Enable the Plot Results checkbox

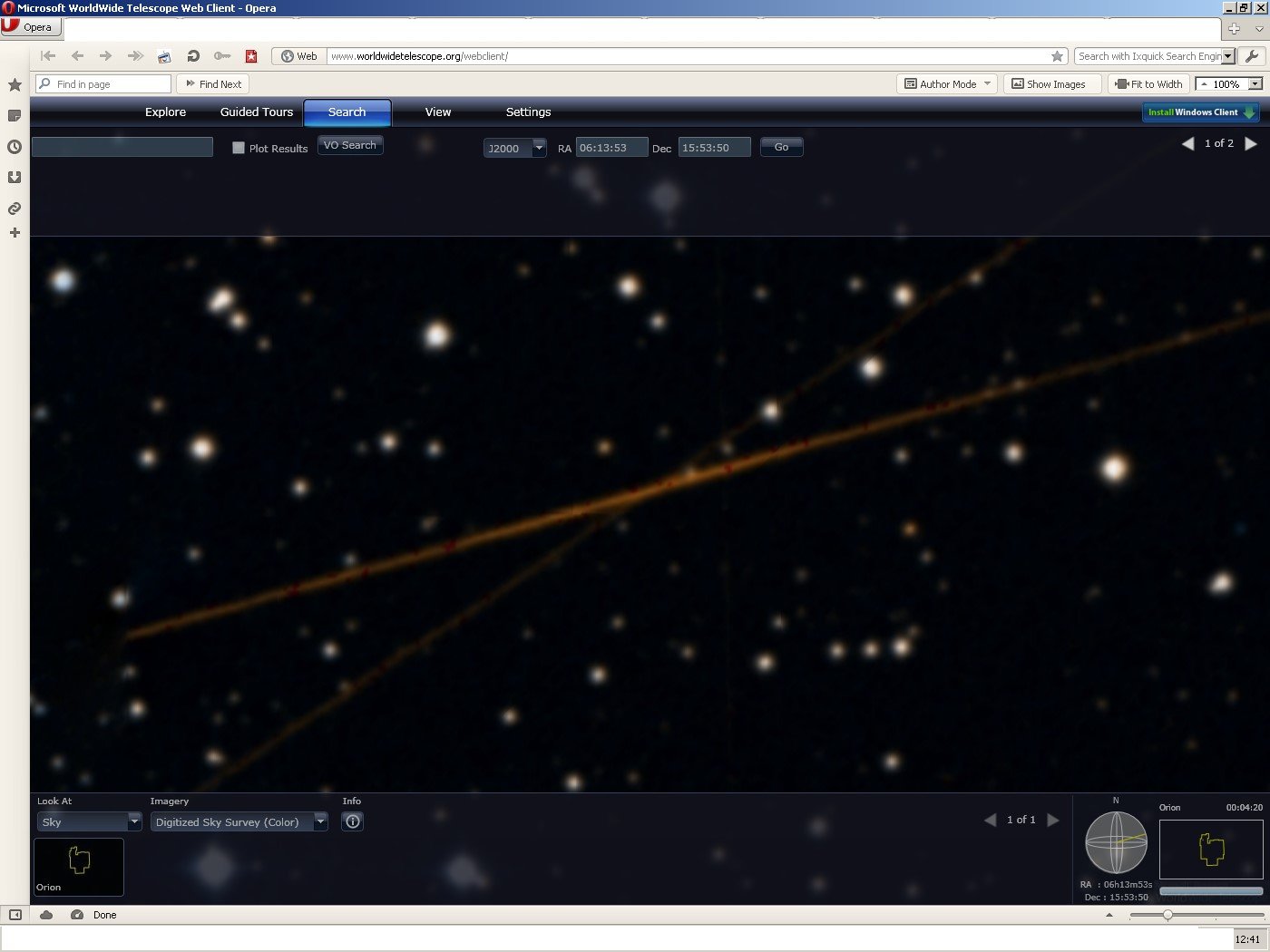coord(239,148)
